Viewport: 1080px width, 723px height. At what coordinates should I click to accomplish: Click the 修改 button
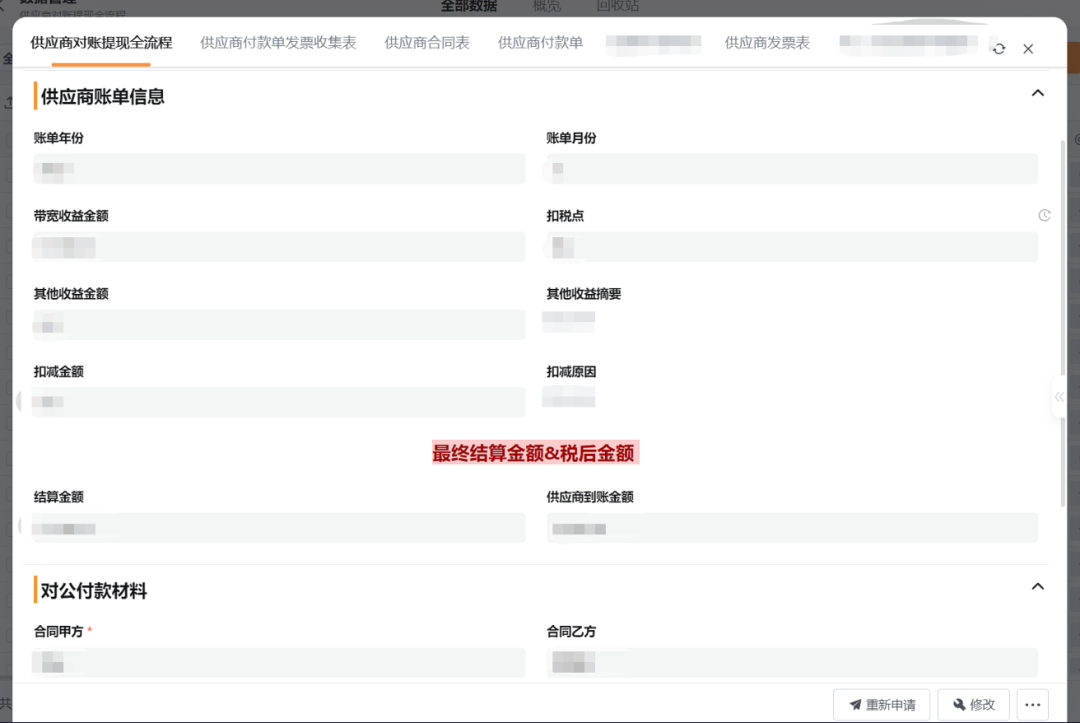click(x=973, y=704)
